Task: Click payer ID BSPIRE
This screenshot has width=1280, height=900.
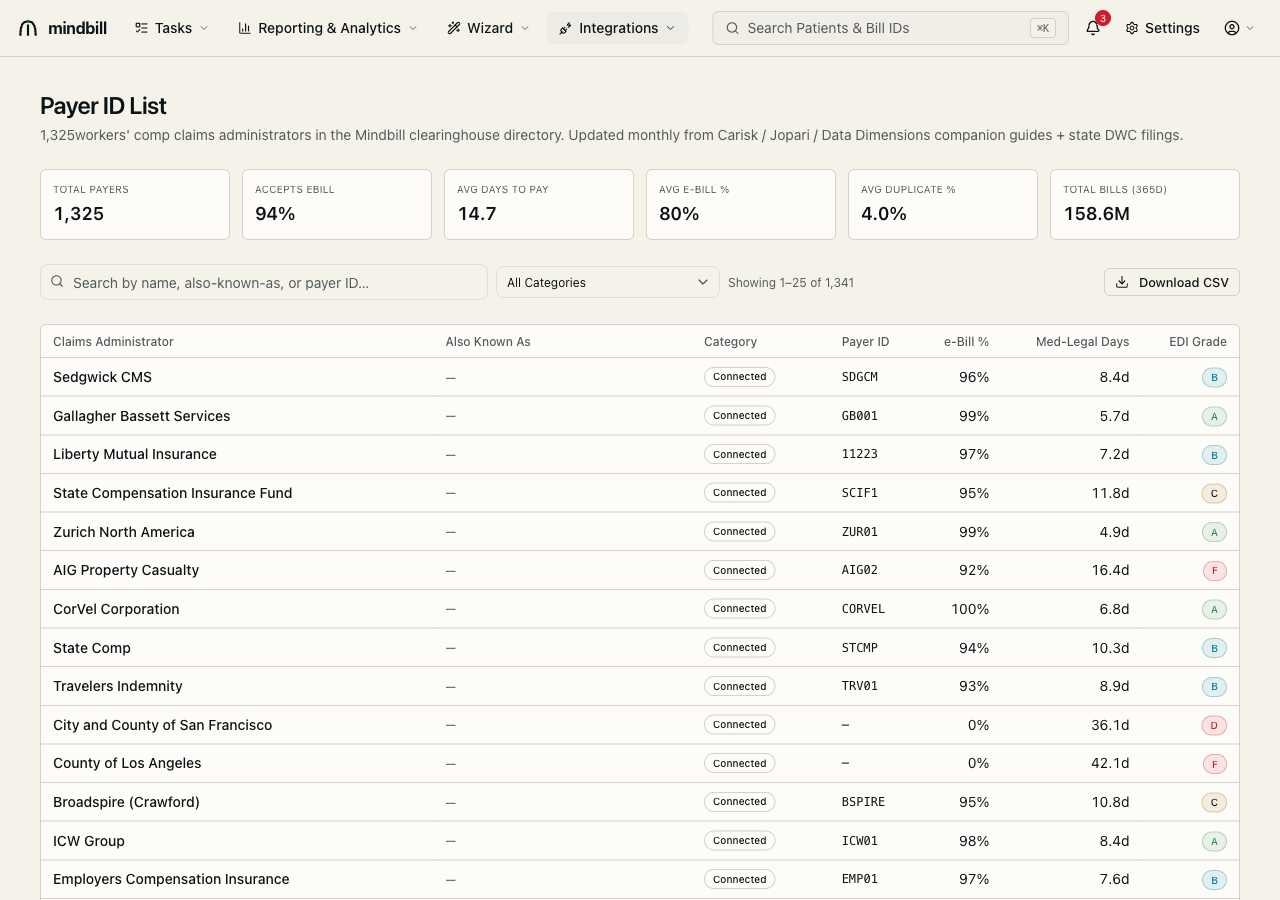Action: pyautogui.click(x=863, y=802)
